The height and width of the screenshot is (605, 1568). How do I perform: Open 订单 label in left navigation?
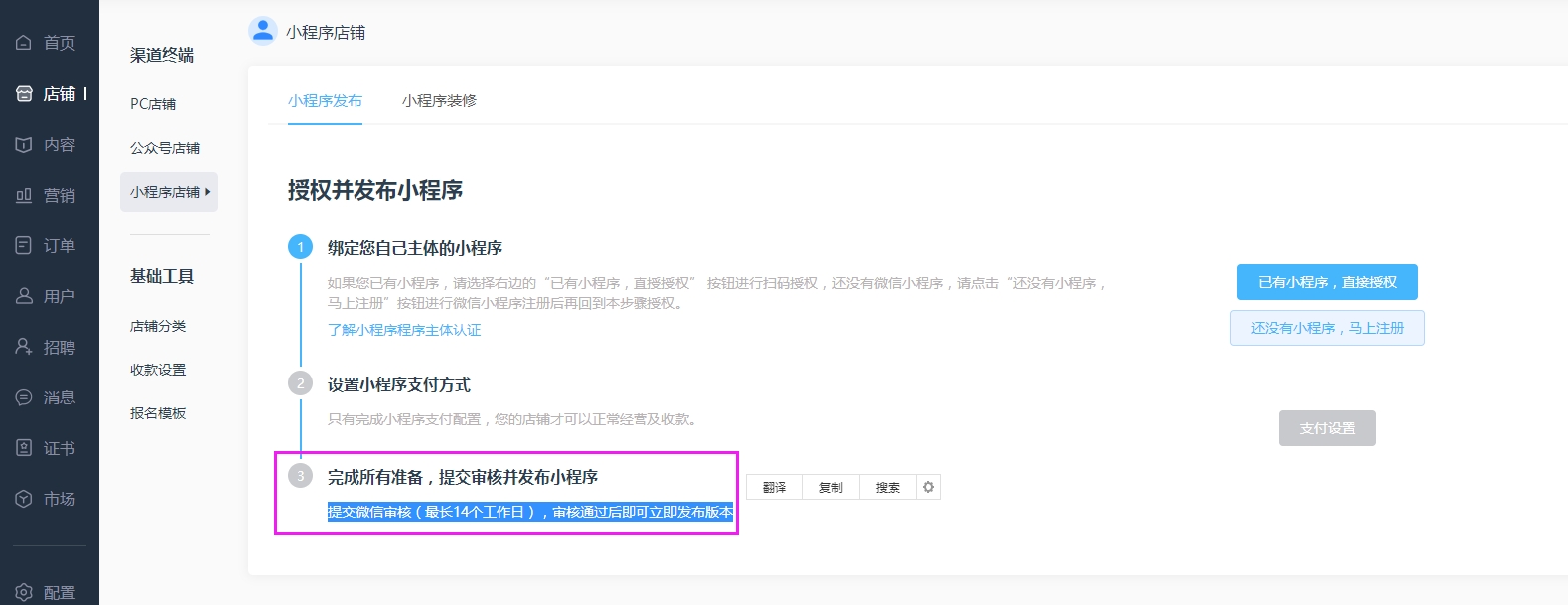(x=60, y=245)
